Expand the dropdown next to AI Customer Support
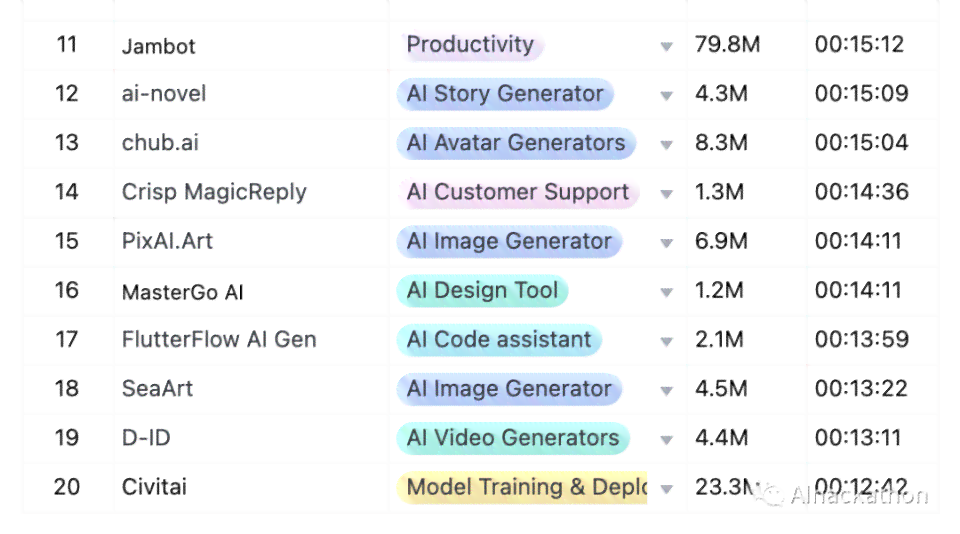Viewport: 960px width, 534px height. 667,194
